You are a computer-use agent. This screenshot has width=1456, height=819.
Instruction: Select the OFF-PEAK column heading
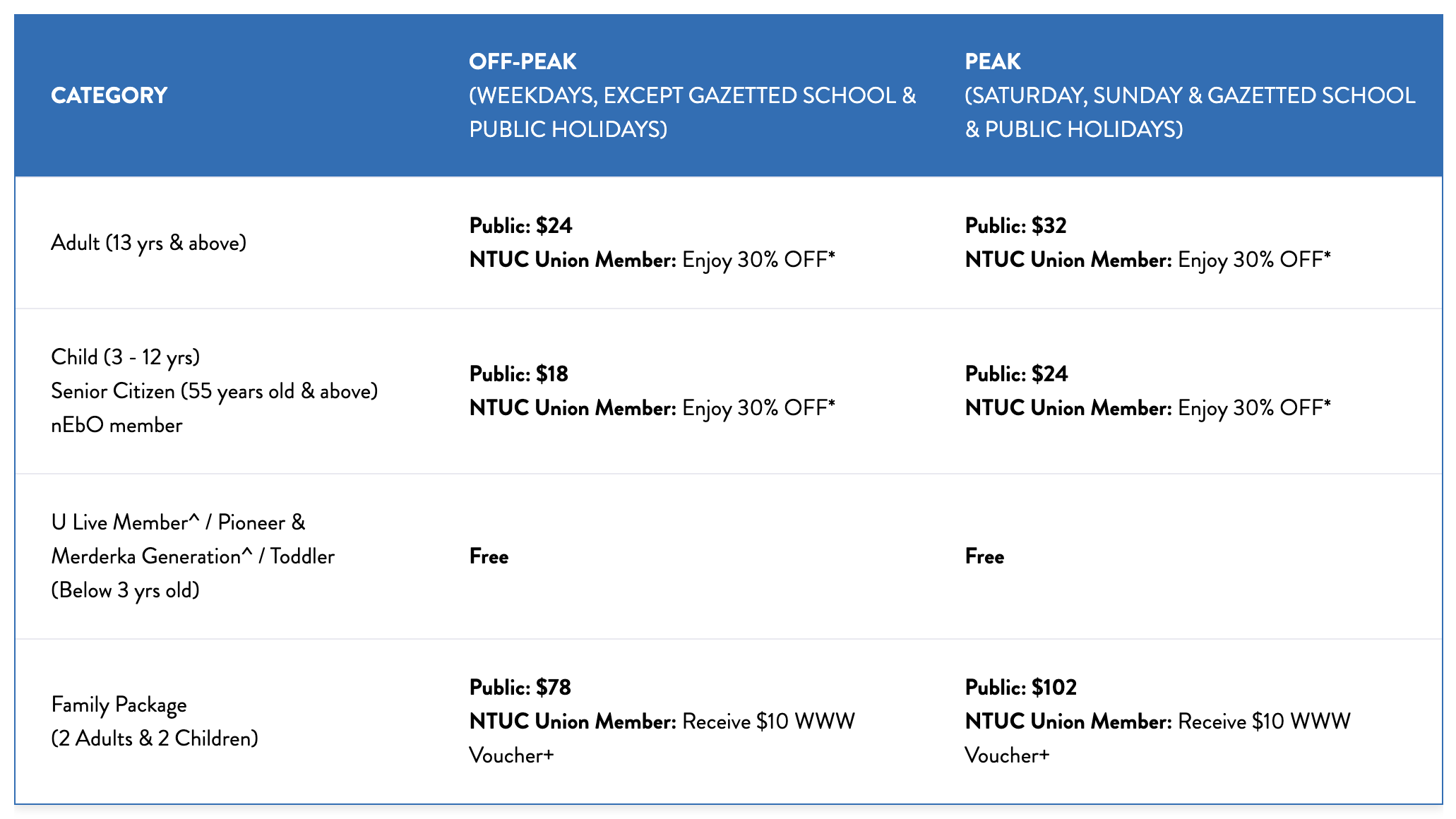(523, 61)
